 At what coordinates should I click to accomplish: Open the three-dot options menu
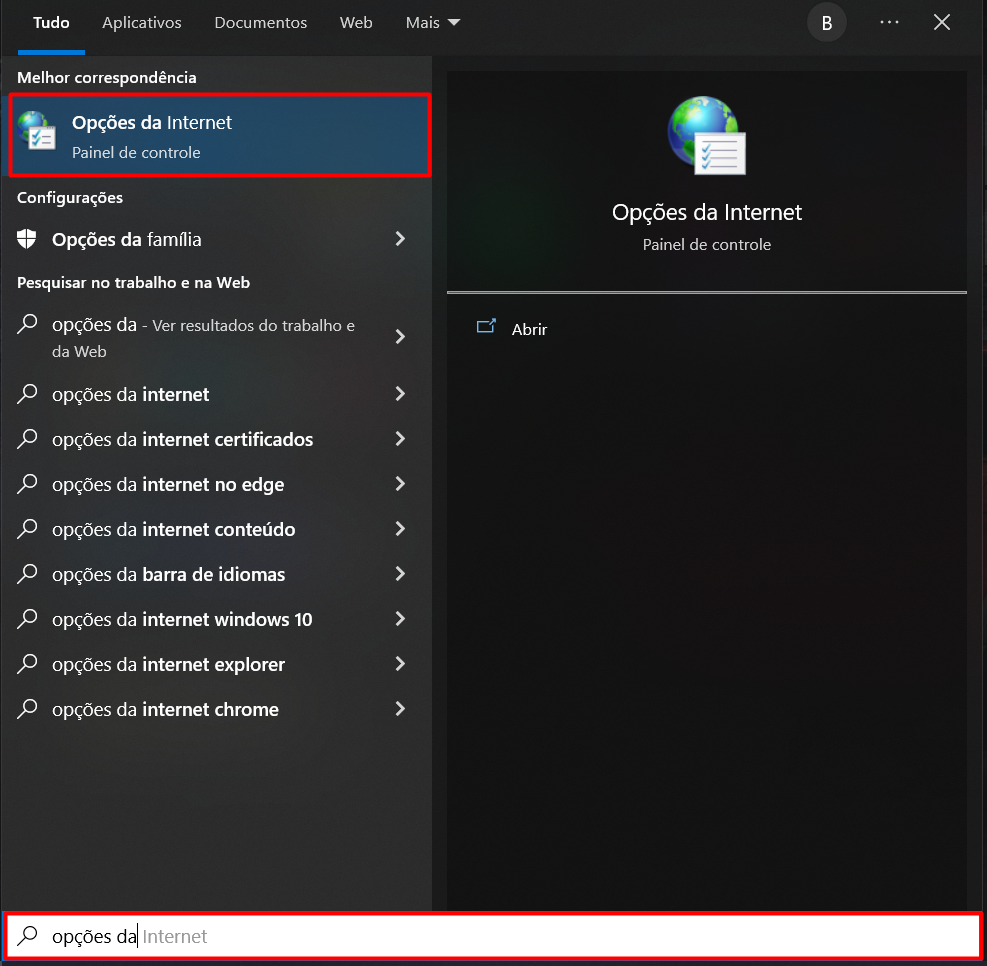(x=889, y=22)
